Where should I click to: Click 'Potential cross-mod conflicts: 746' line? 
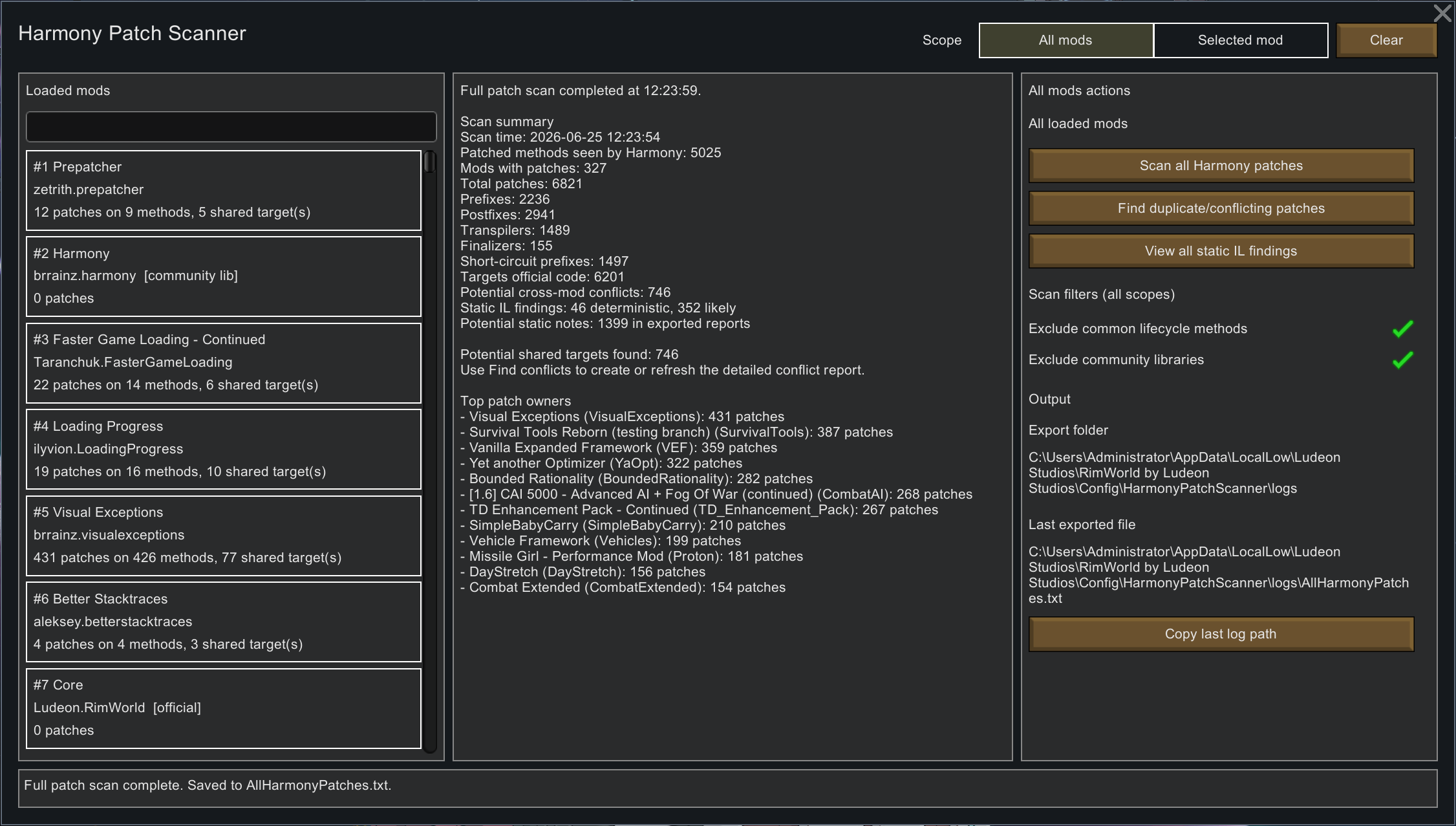coord(565,292)
